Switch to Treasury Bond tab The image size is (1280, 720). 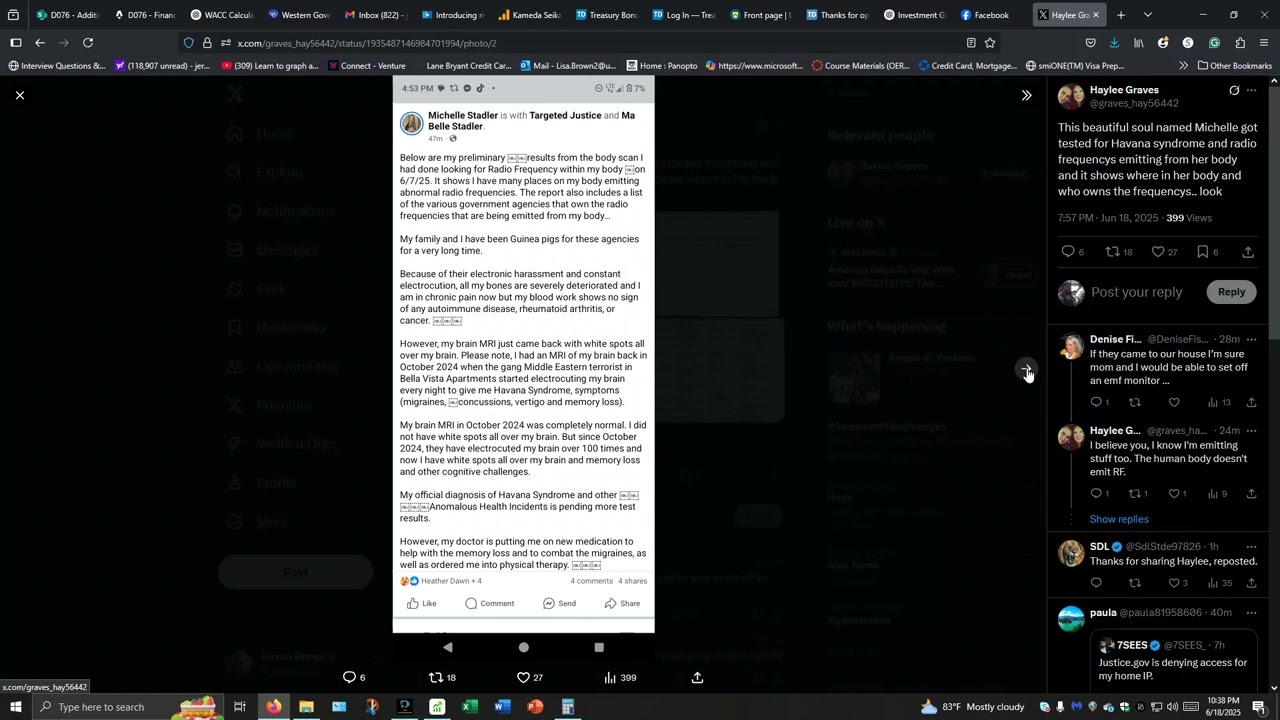pos(605,15)
